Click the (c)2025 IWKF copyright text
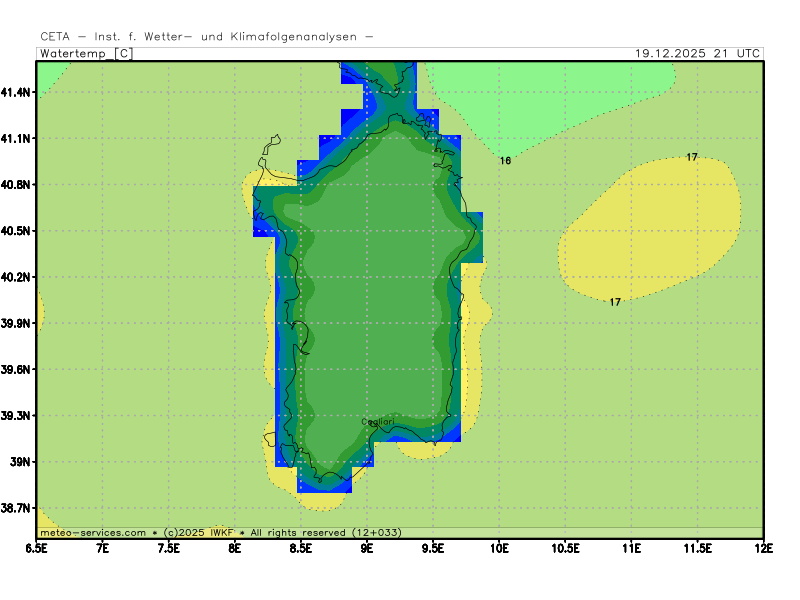This screenshot has height=600, width=800. coord(197,533)
